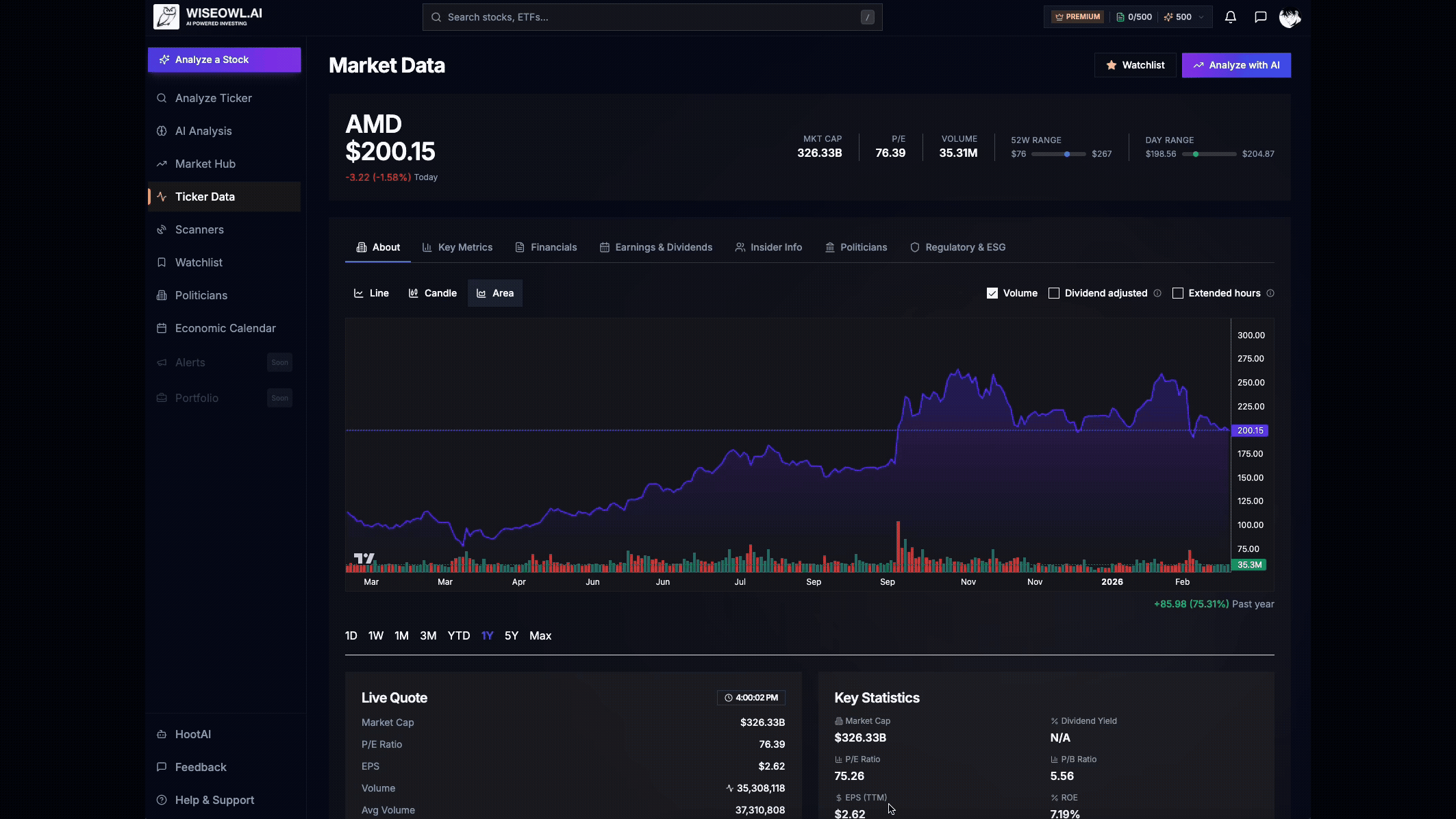Enable the Extended hours checkbox
Viewport: 1456px width, 819px height.
(x=1178, y=292)
